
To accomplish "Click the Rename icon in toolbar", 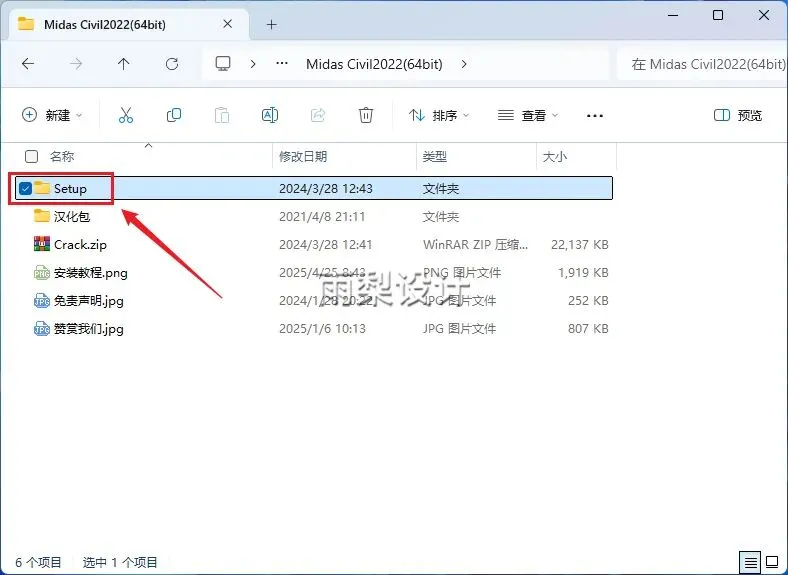I will 270,115.
